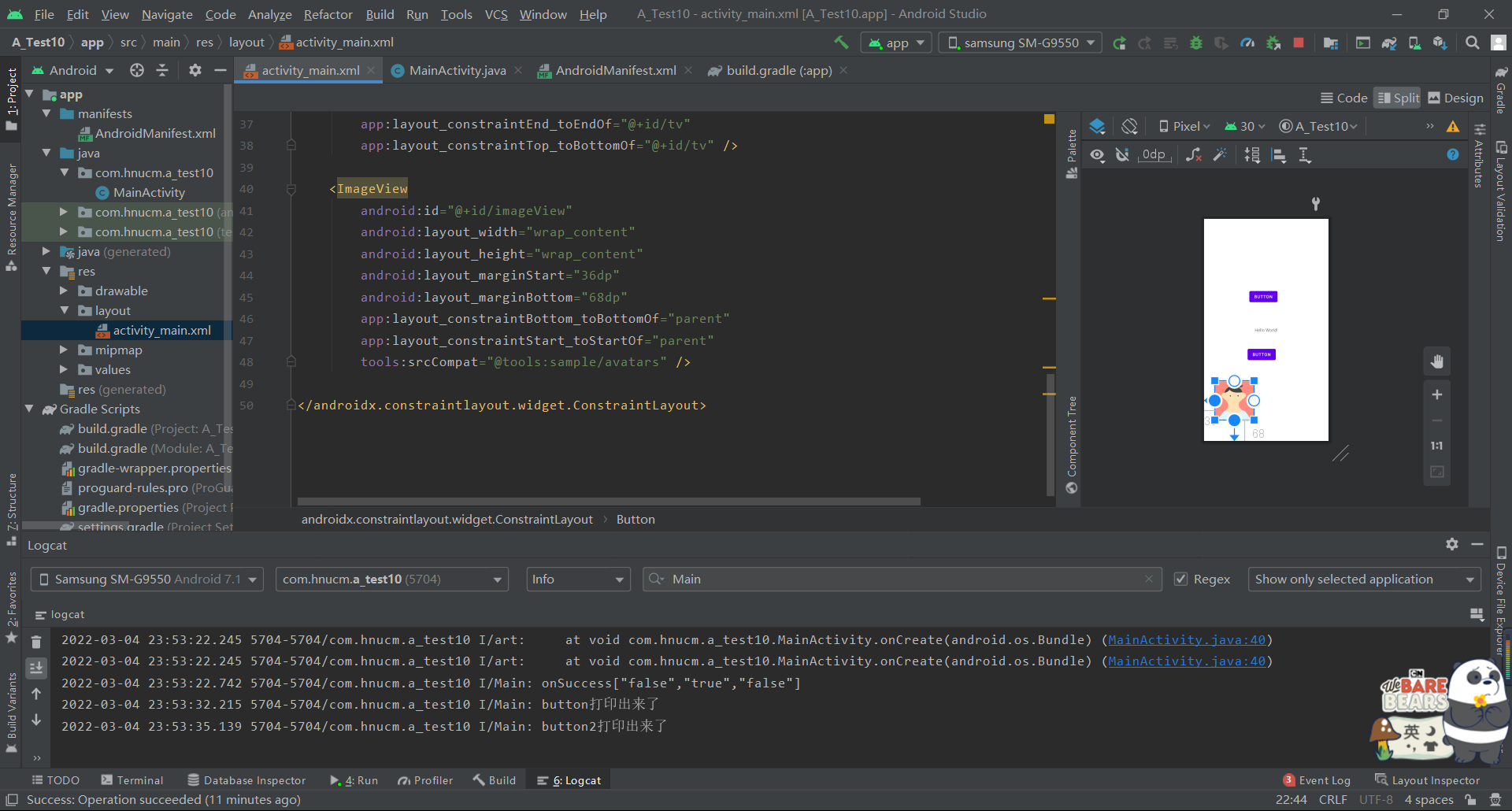Click in the logcat search field containing Main
The image size is (1512, 811).
pos(902,579)
